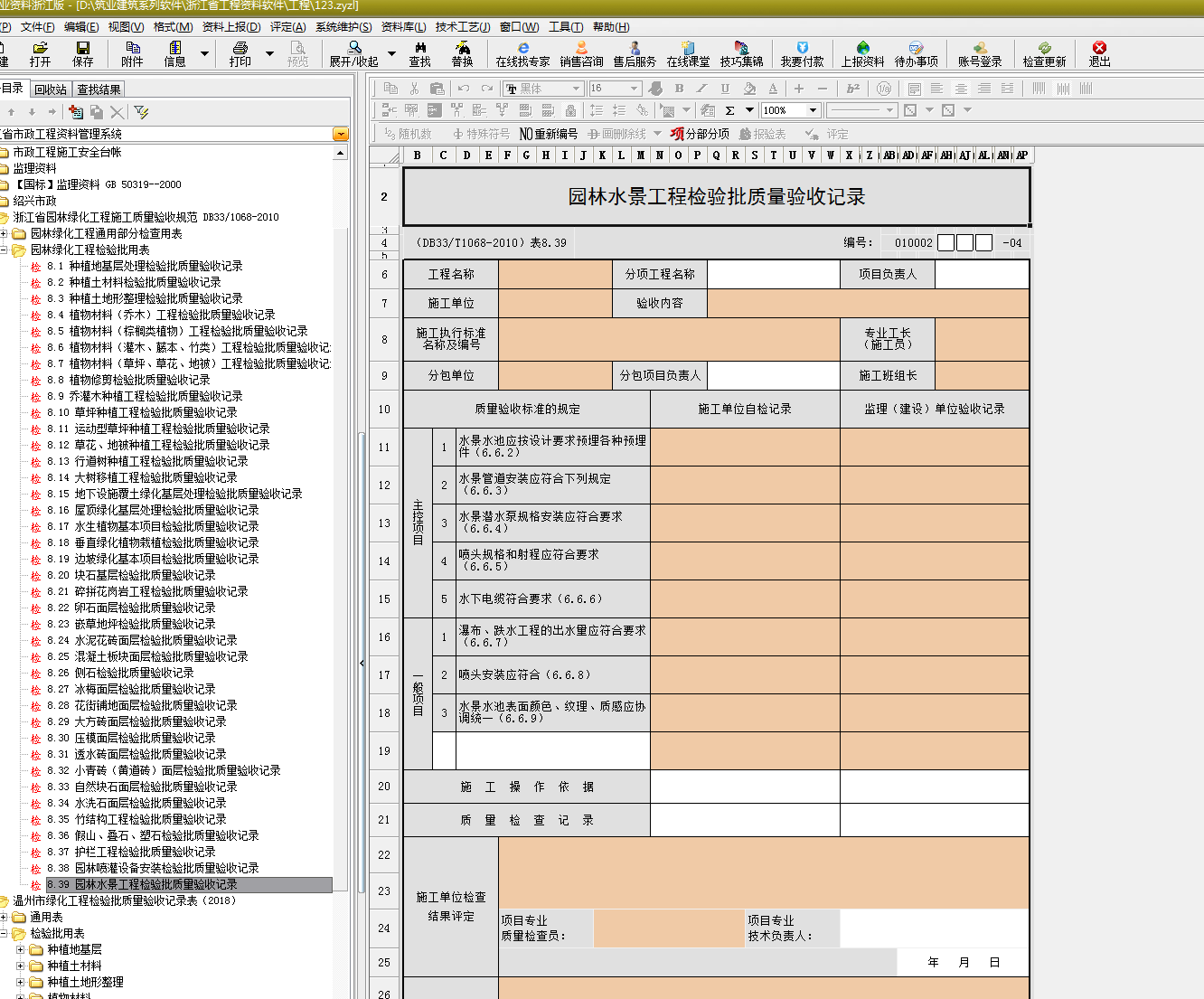Open the 100% zoom dropdown
The image size is (1204, 999).
tap(814, 110)
